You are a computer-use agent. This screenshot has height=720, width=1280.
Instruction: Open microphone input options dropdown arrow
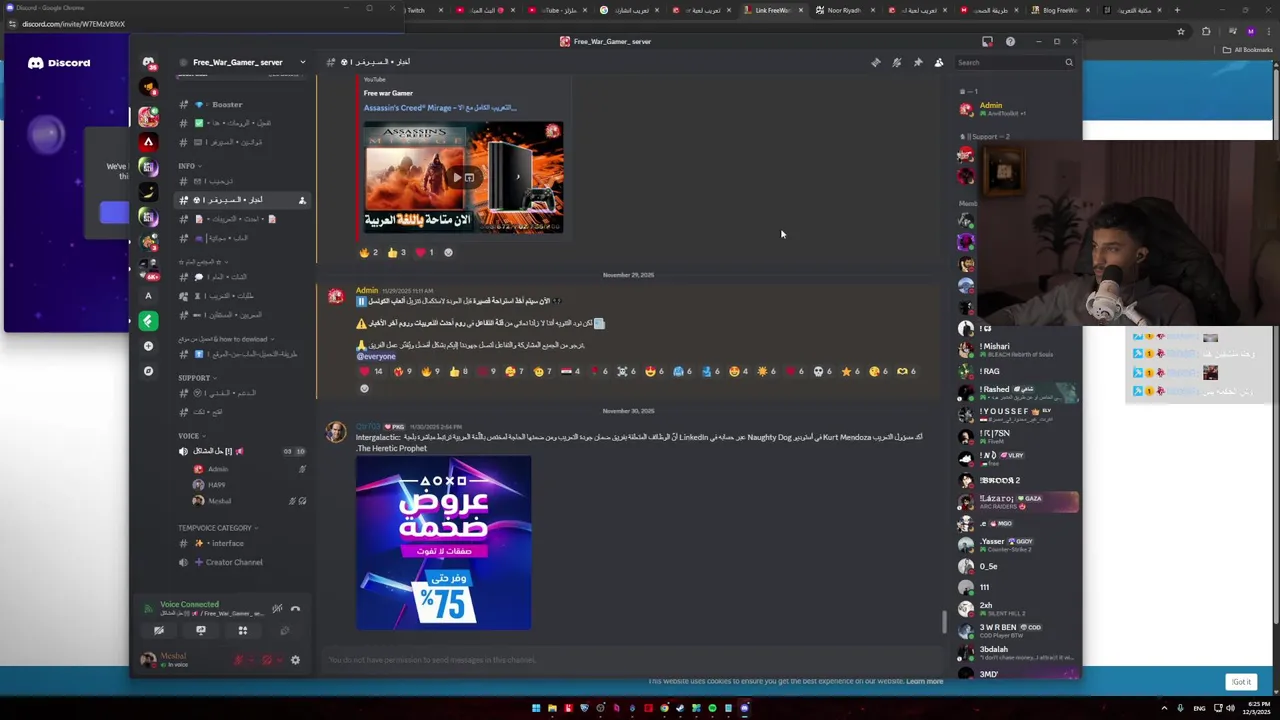[x=250, y=660]
